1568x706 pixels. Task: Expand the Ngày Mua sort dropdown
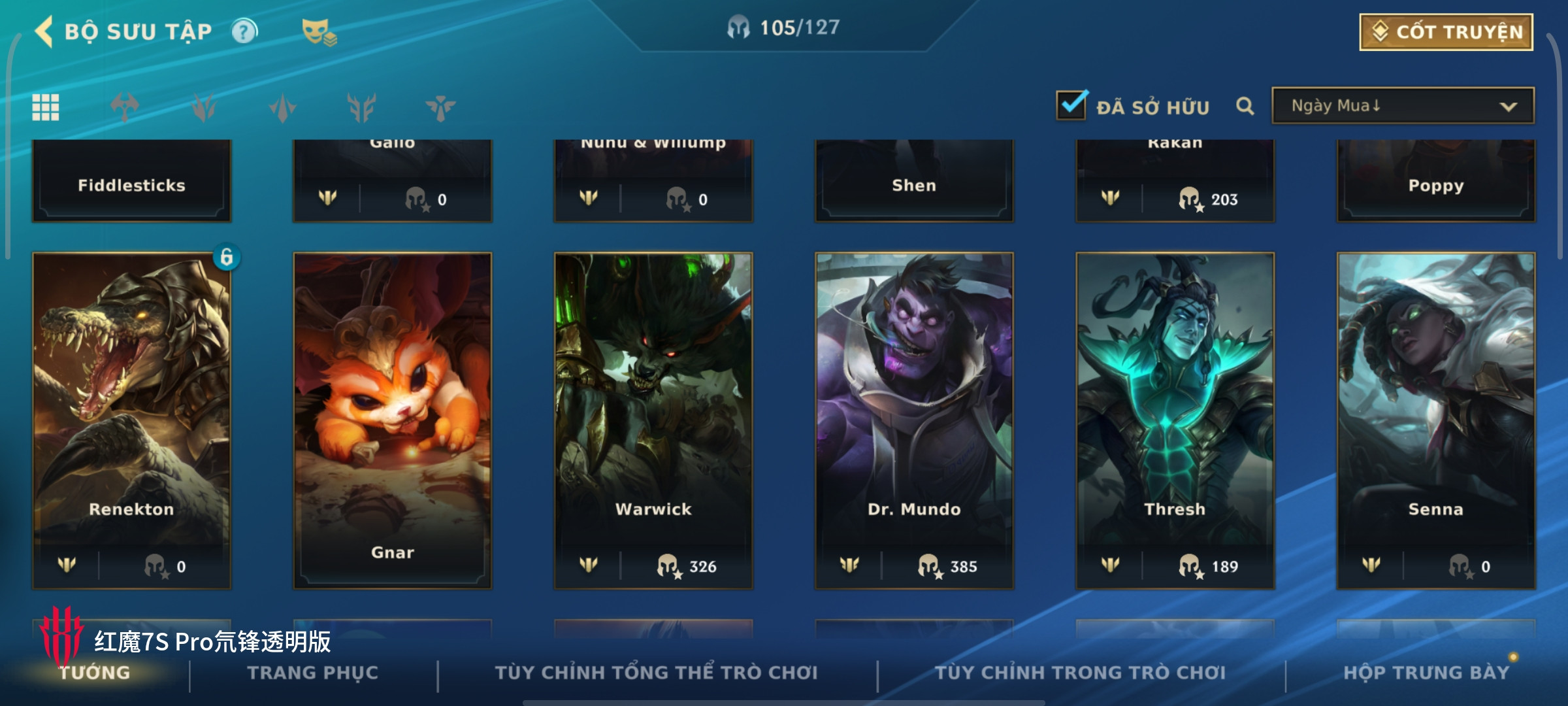tap(1403, 106)
